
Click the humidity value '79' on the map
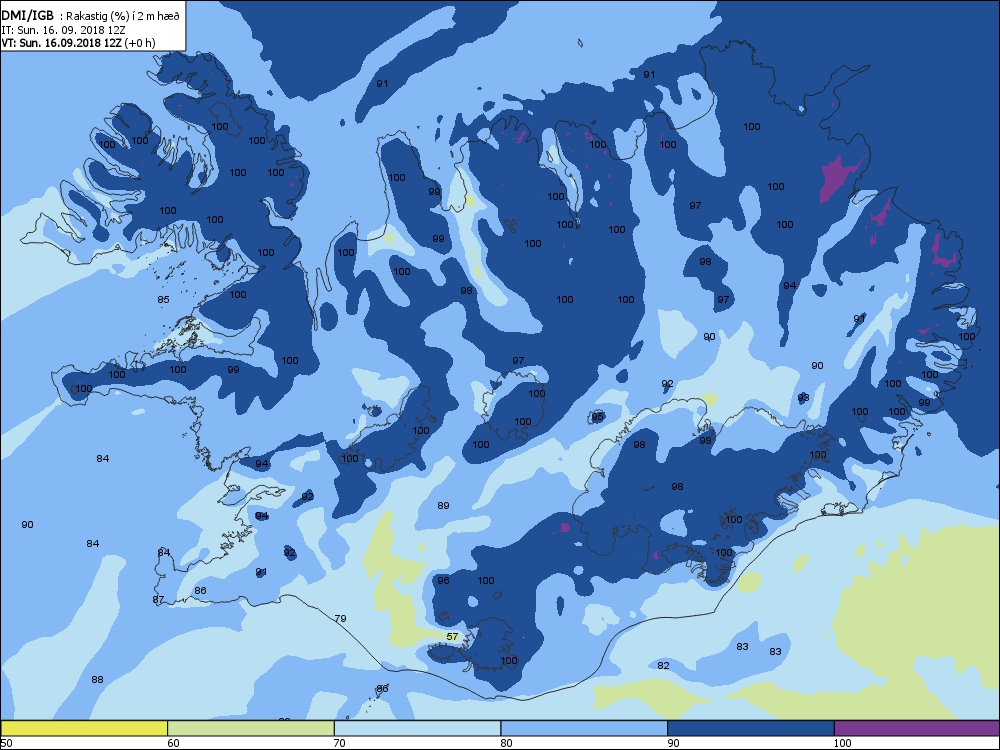pyautogui.click(x=341, y=619)
